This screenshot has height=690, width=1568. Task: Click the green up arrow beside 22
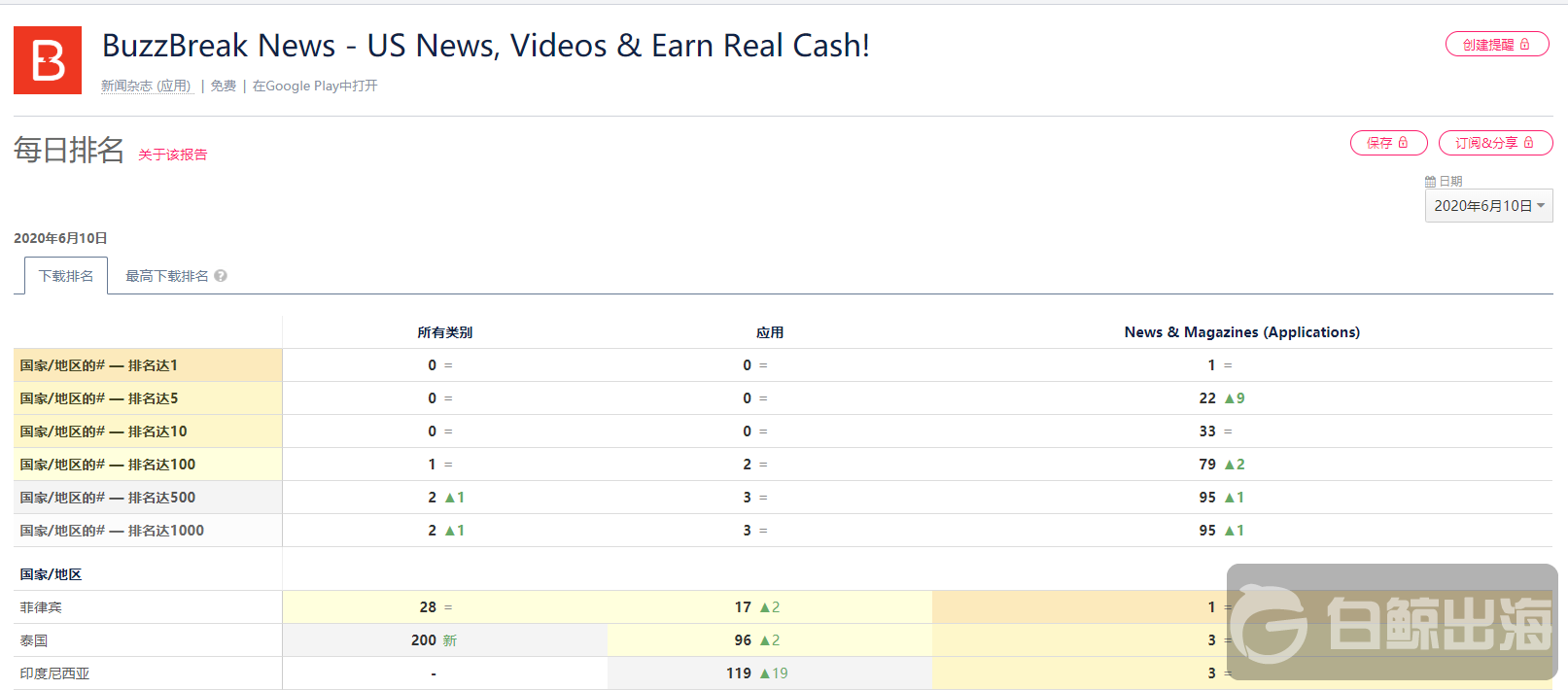pyautogui.click(x=1229, y=398)
